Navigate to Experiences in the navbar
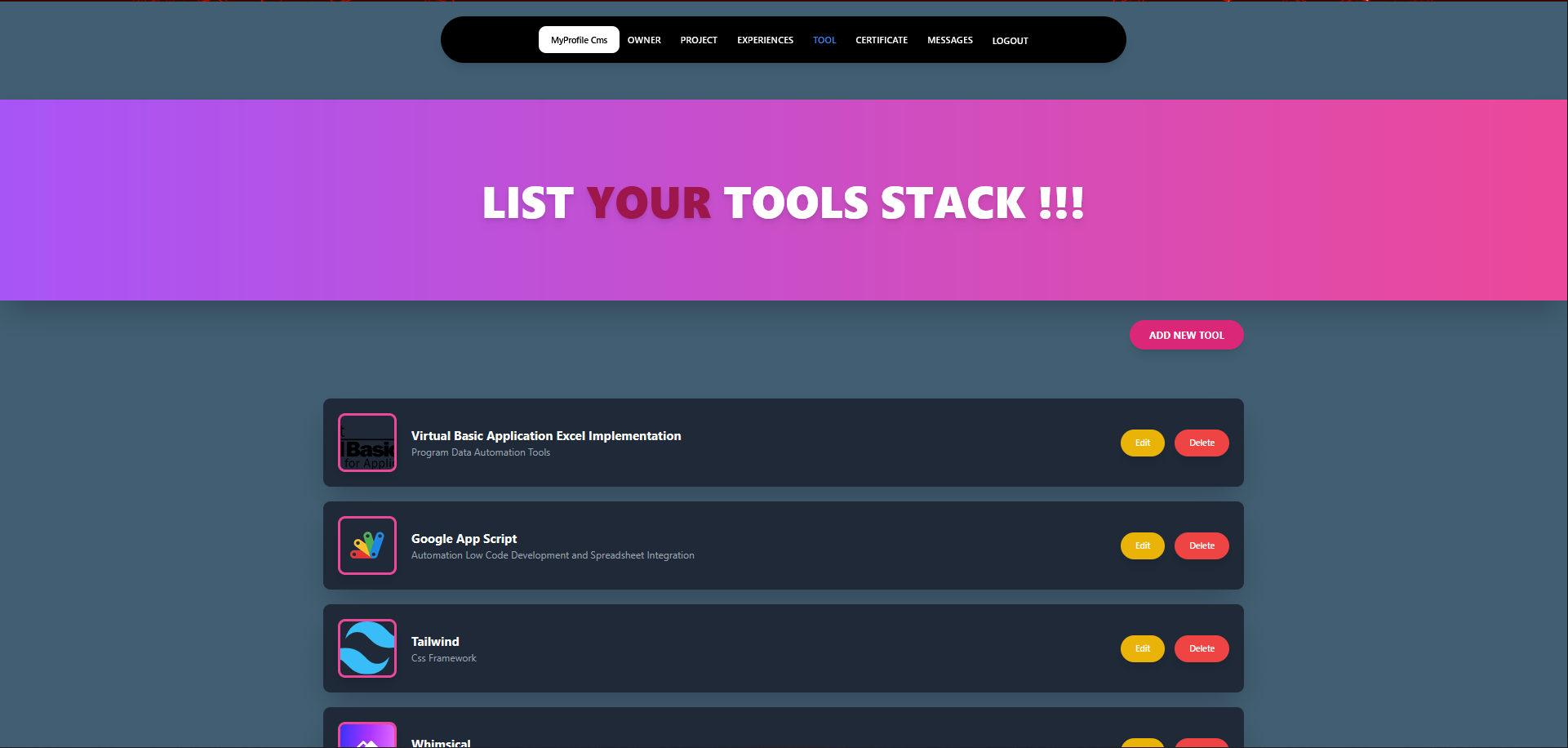The image size is (1568, 748). point(765,40)
